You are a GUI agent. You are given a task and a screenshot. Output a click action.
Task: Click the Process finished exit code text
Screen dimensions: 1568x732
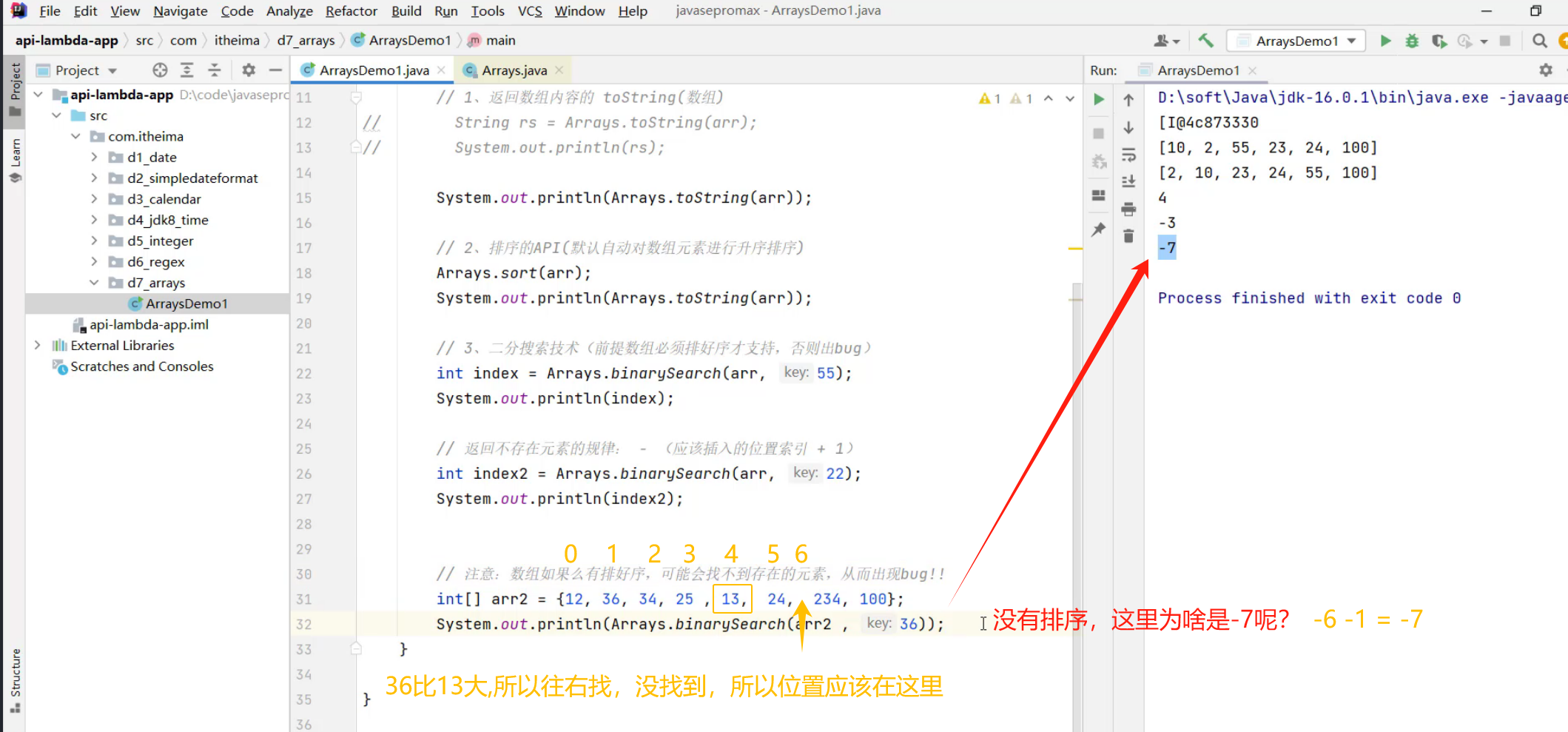(1309, 298)
